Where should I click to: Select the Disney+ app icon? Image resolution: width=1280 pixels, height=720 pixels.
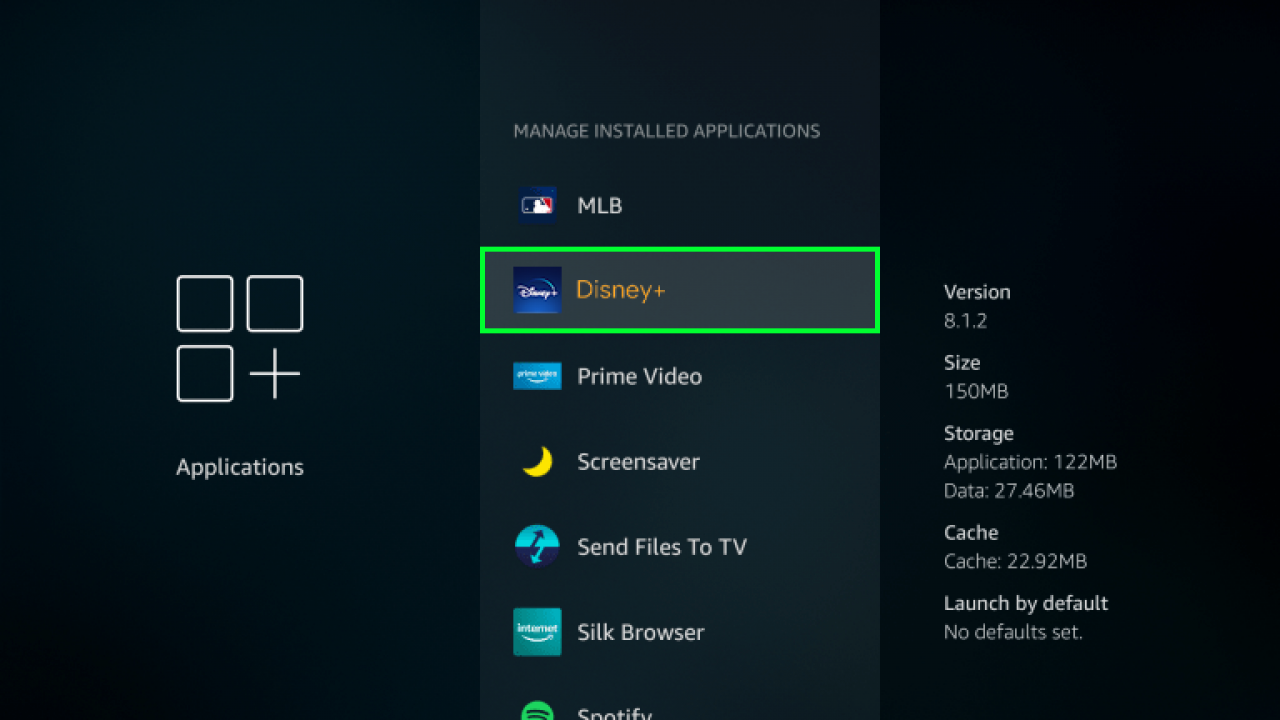tap(537, 289)
